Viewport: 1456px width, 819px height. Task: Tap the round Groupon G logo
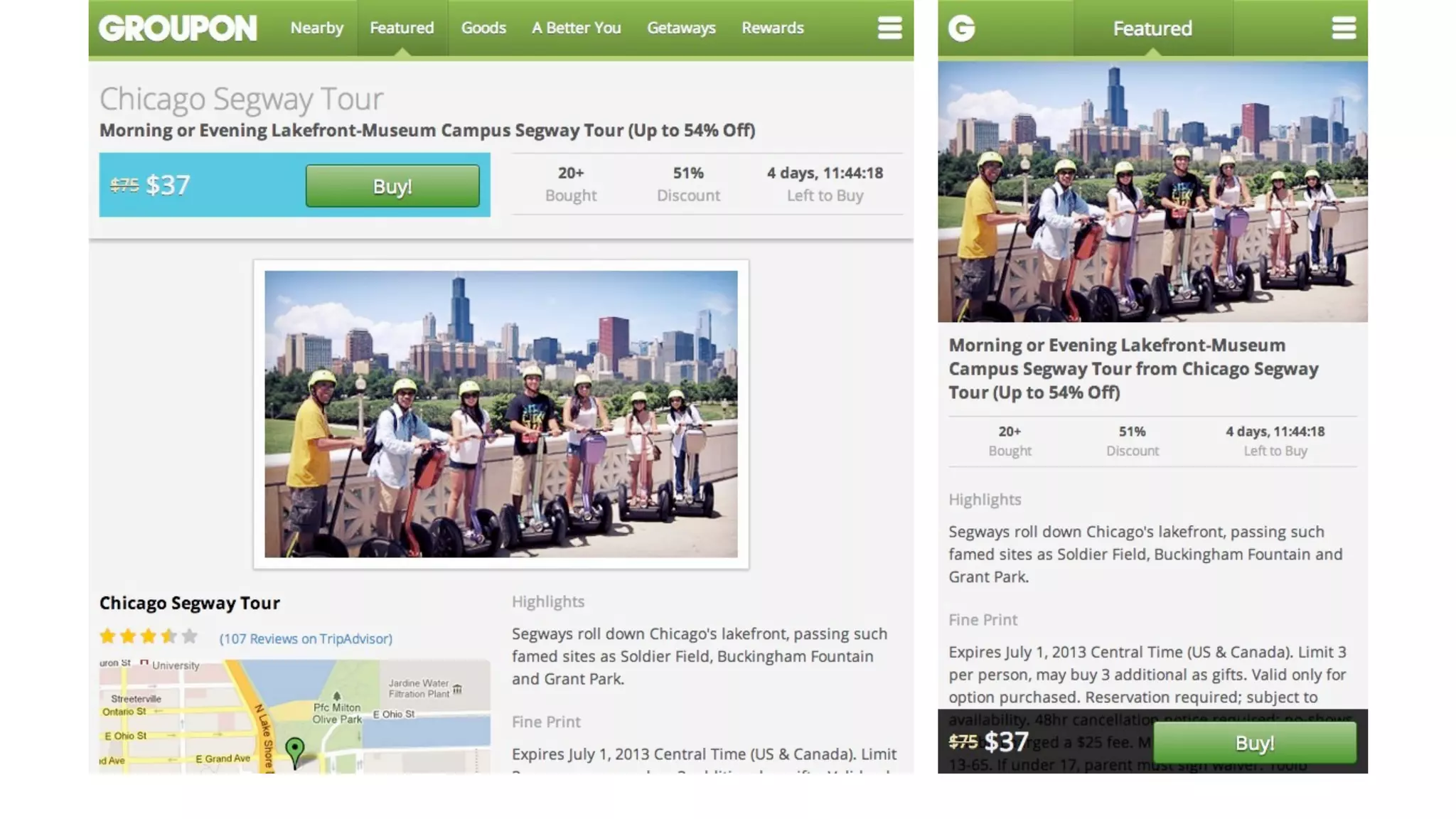pyautogui.click(x=961, y=28)
